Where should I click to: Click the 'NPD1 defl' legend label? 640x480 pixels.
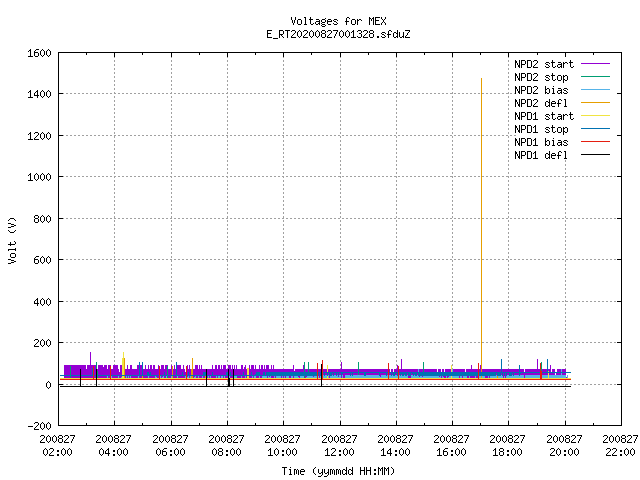click(x=541, y=156)
